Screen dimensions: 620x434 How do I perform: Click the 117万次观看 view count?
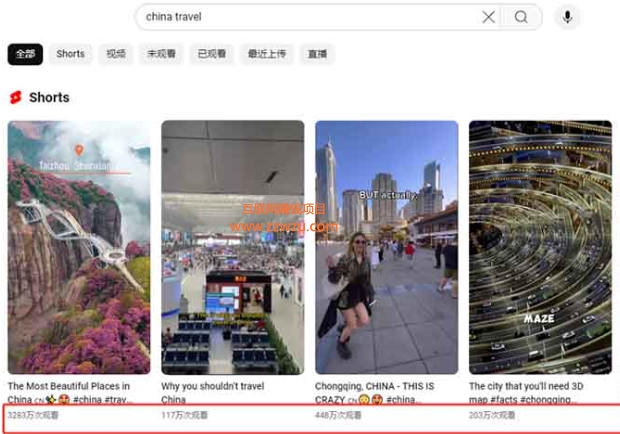pyautogui.click(x=185, y=415)
